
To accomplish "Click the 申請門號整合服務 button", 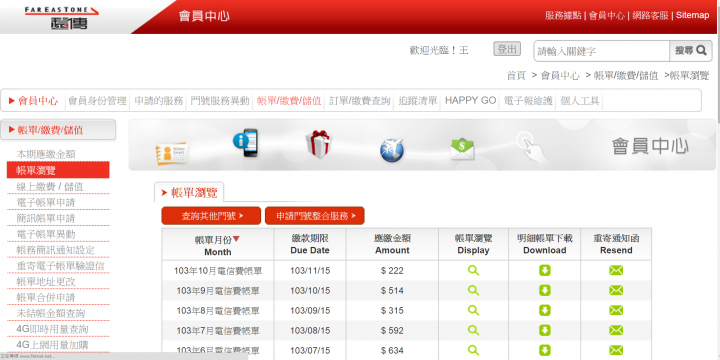I will pyautogui.click(x=315, y=216).
